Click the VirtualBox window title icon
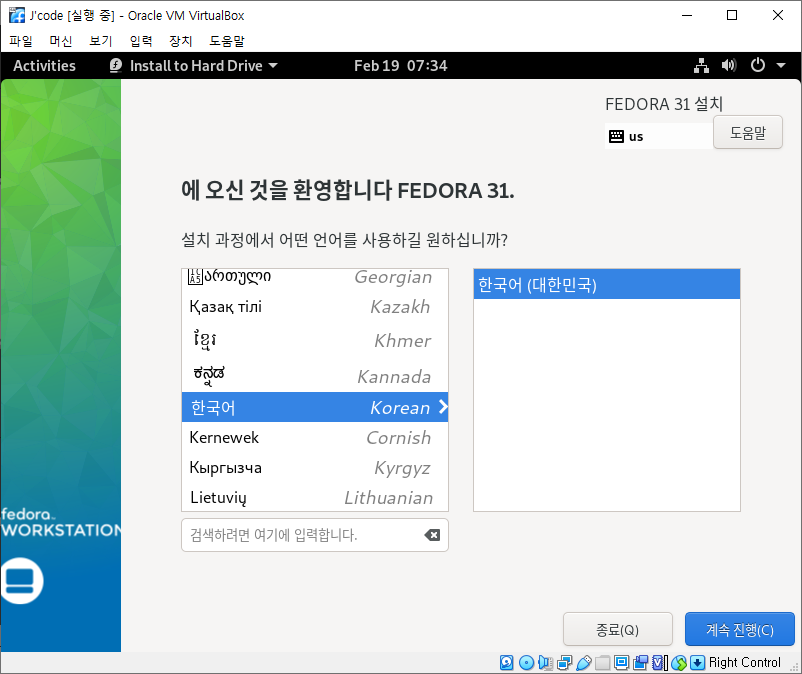 tap(17, 15)
